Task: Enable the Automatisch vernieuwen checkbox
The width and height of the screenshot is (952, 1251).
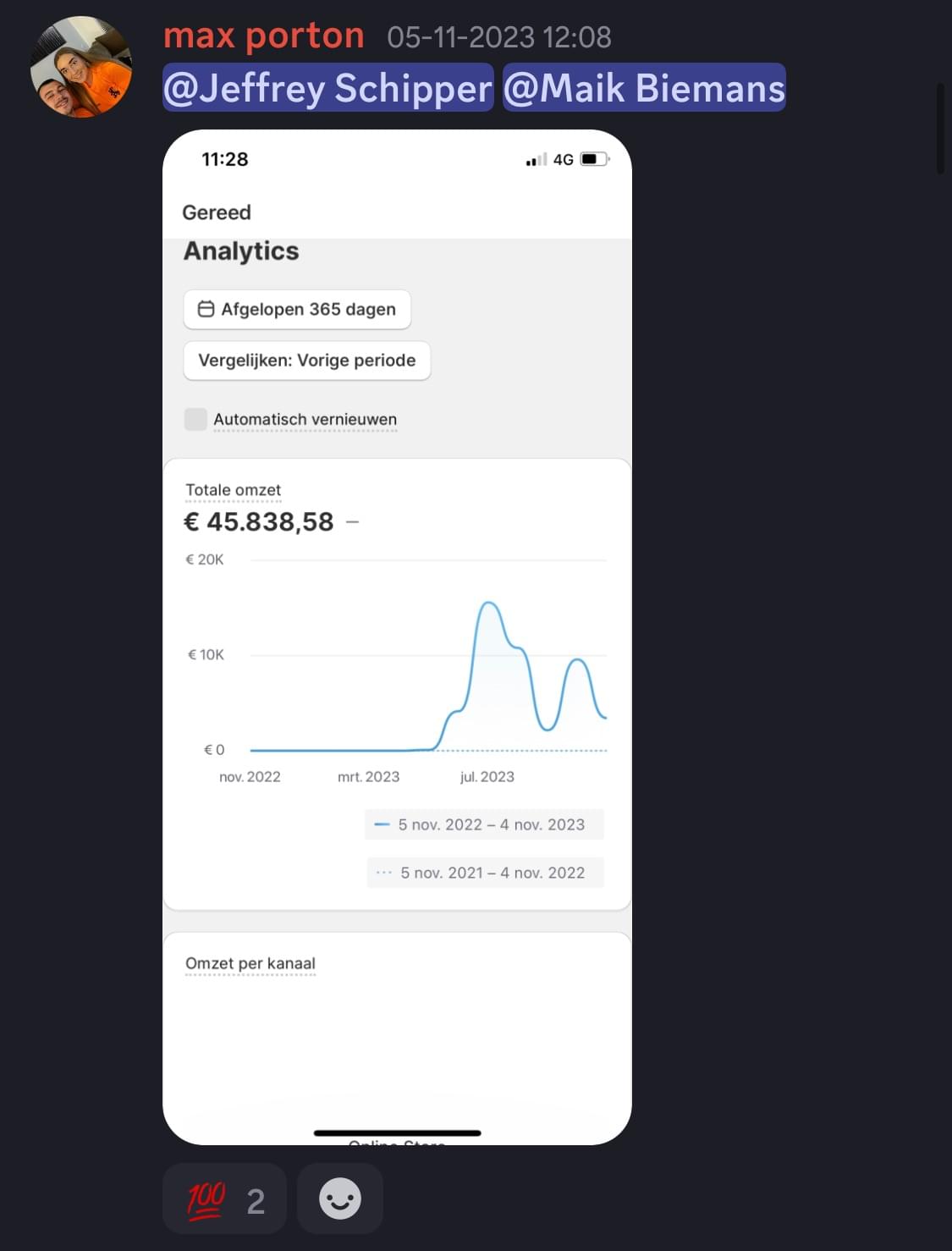Action: pos(195,419)
